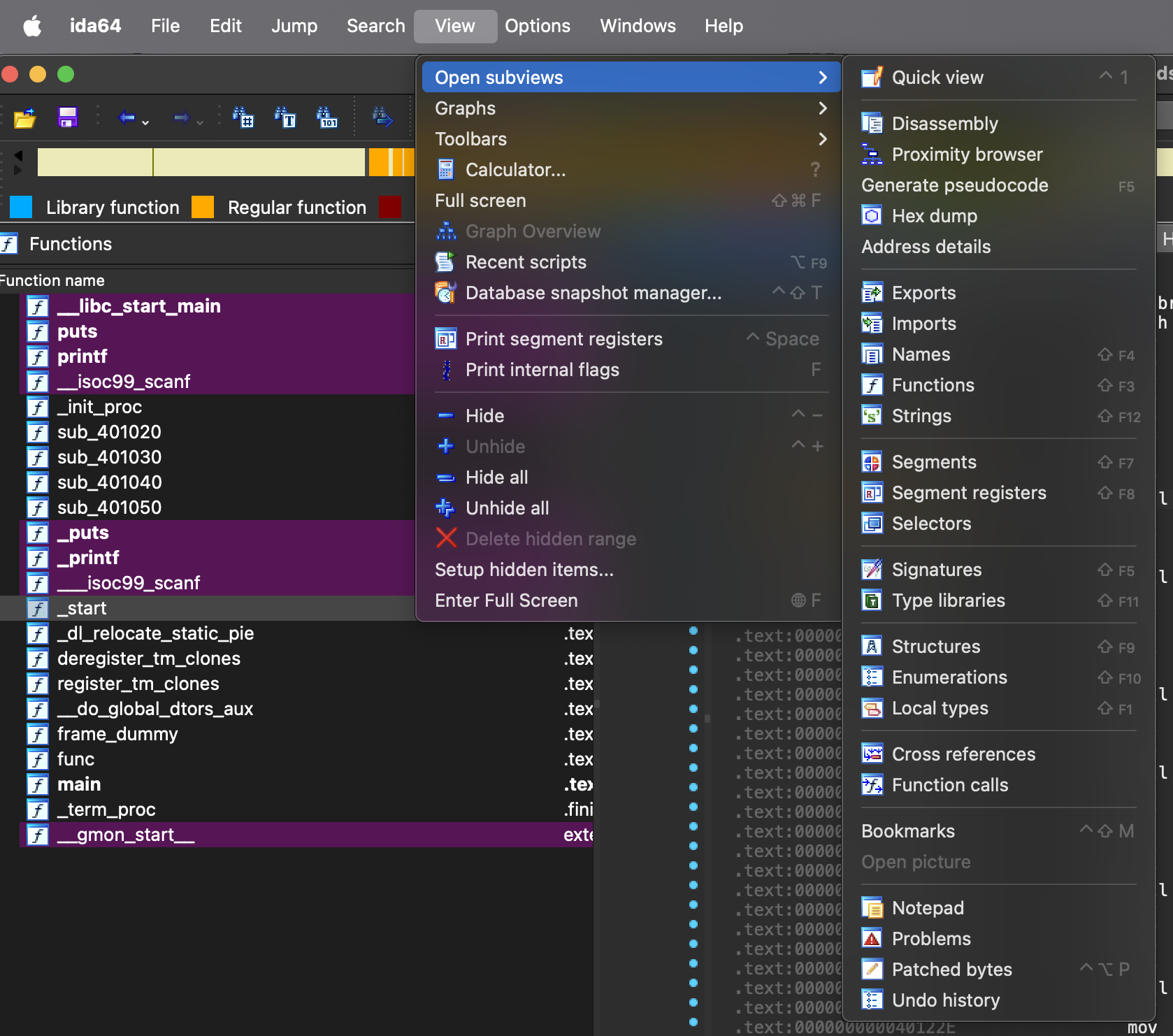Choose Full screen menu item
The height and width of the screenshot is (1036, 1173).
click(631, 201)
